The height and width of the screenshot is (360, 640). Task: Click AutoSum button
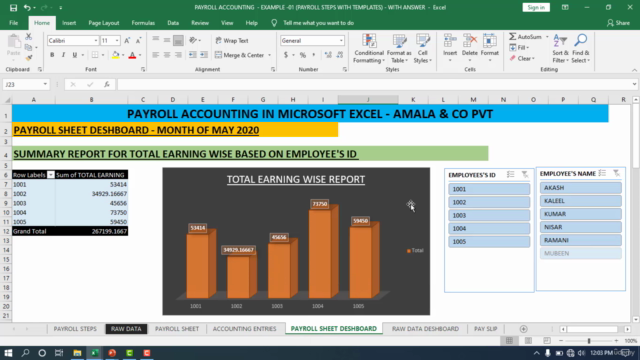pos(526,37)
